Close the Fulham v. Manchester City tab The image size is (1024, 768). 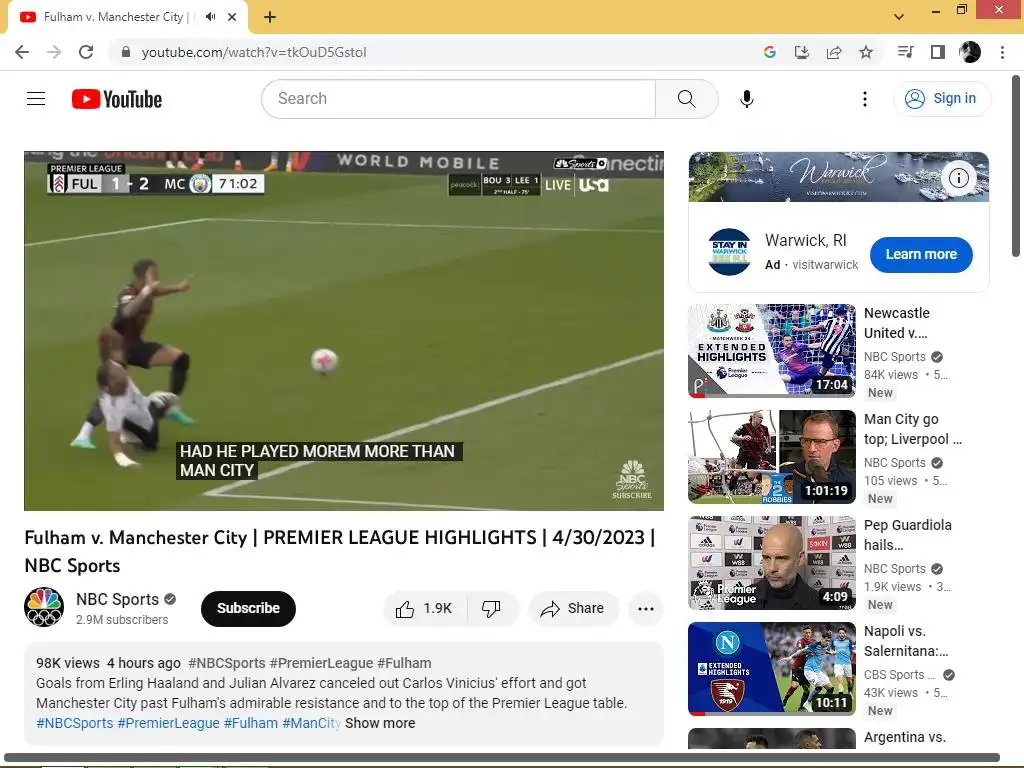232,17
